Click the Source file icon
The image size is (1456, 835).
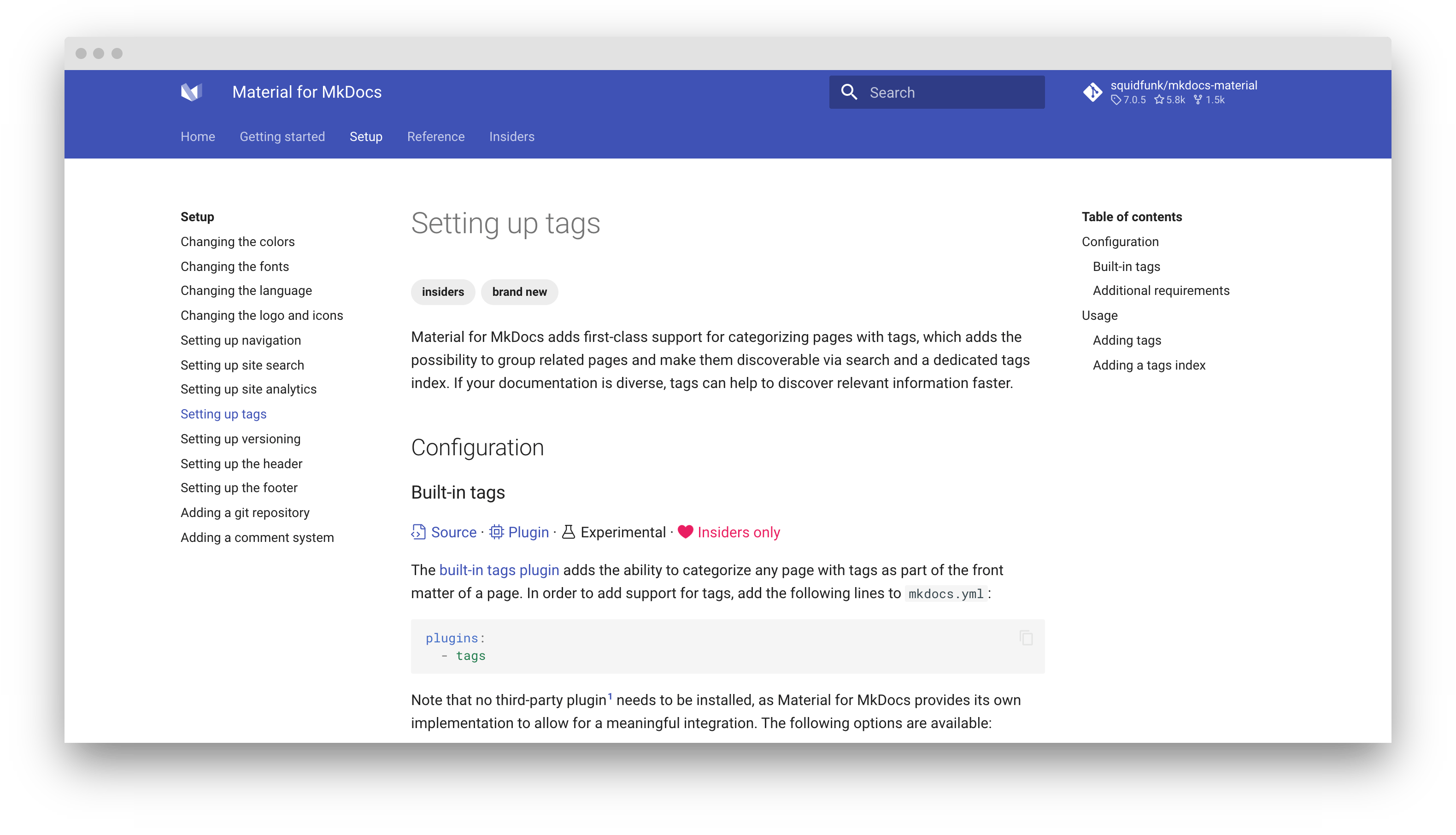click(x=418, y=532)
